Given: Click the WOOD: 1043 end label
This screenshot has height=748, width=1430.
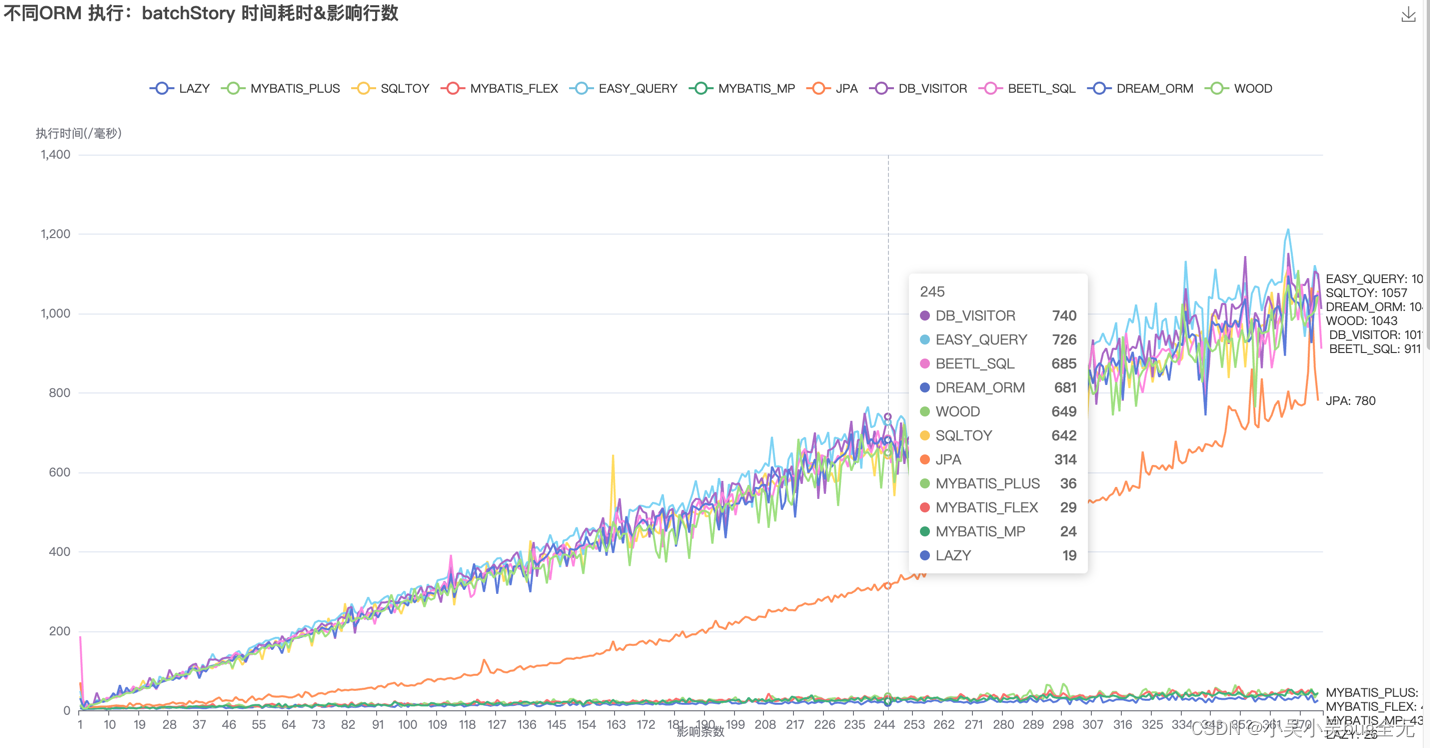Looking at the screenshot, I should pos(1362,321).
